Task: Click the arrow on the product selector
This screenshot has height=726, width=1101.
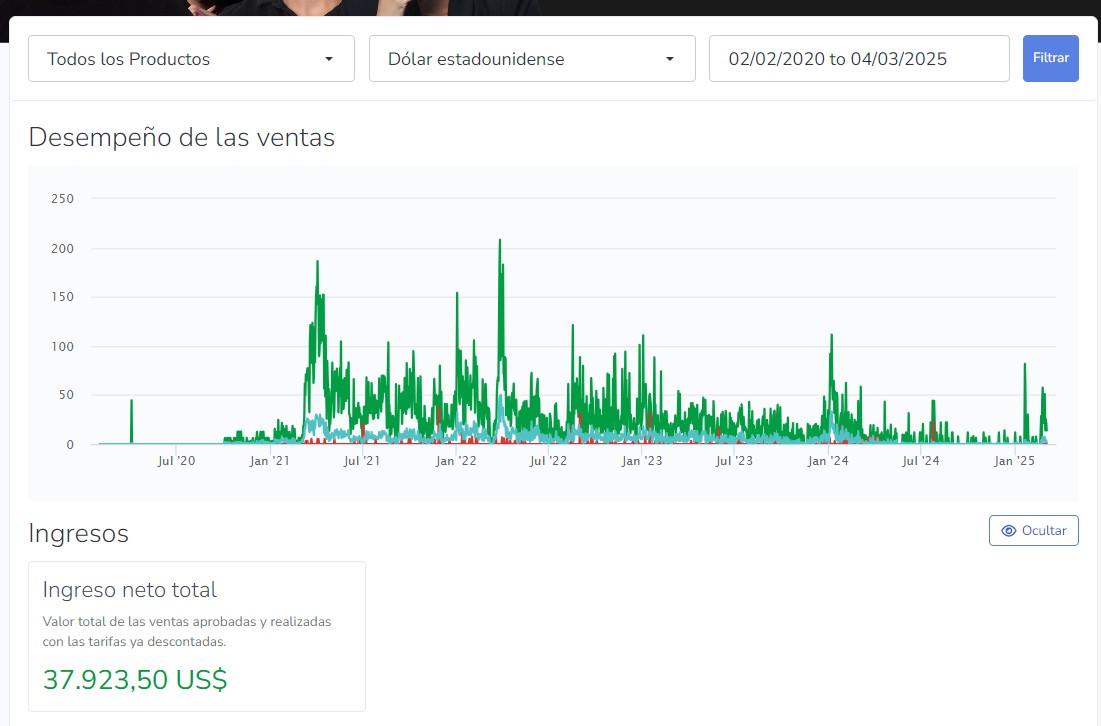Action: click(x=329, y=59)
